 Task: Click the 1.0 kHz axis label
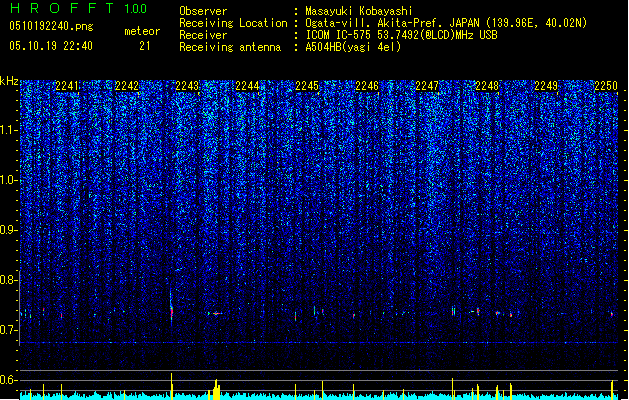8,180
